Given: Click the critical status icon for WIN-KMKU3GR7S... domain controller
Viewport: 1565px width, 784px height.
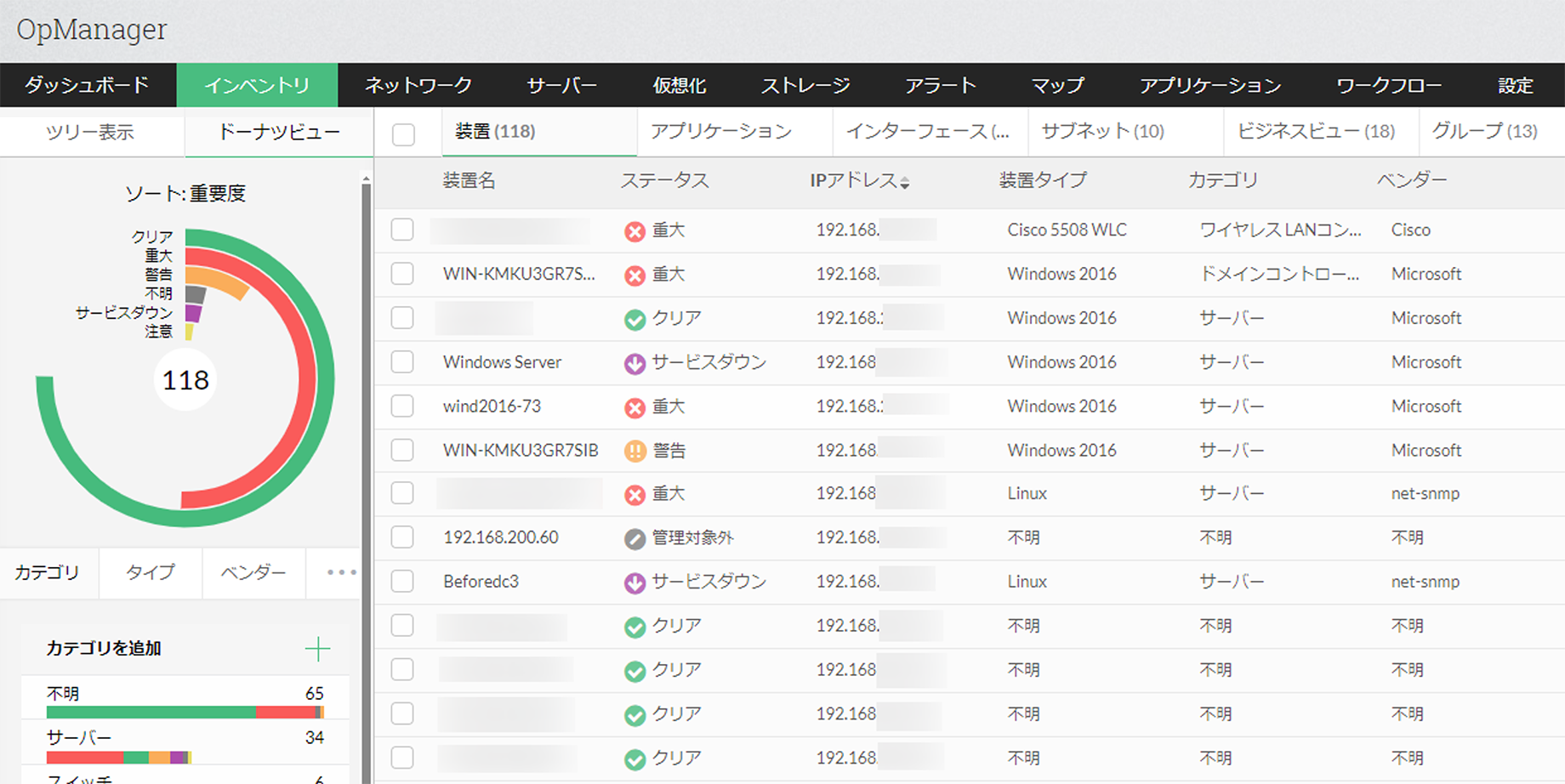Looking at the screenshot, I should pos(635,276).
